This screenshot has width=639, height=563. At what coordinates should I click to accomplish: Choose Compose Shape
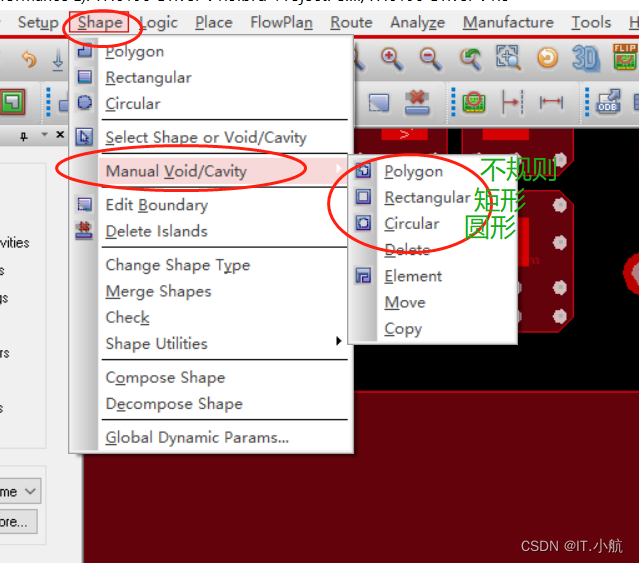pyautogui.click(x=211, y=378)
